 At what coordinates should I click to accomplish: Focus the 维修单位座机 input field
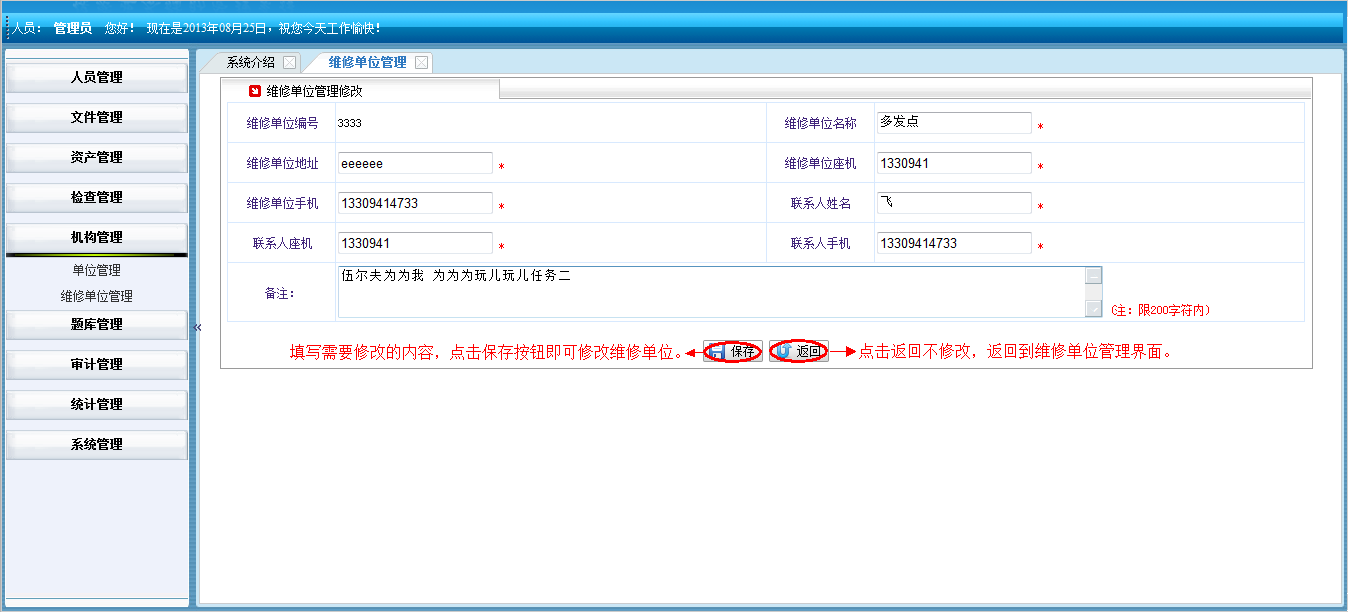coord(954,163)
